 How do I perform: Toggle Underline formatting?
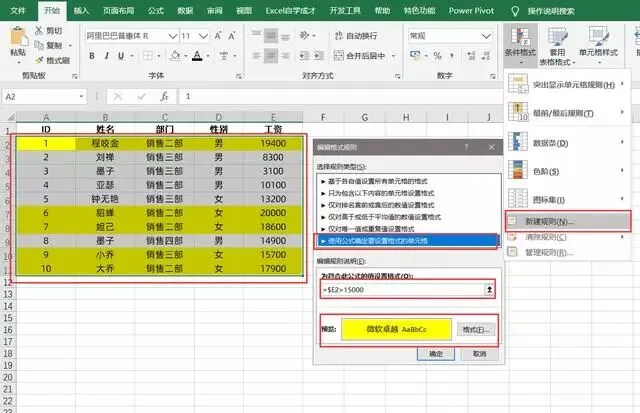[x=121, y=56]
